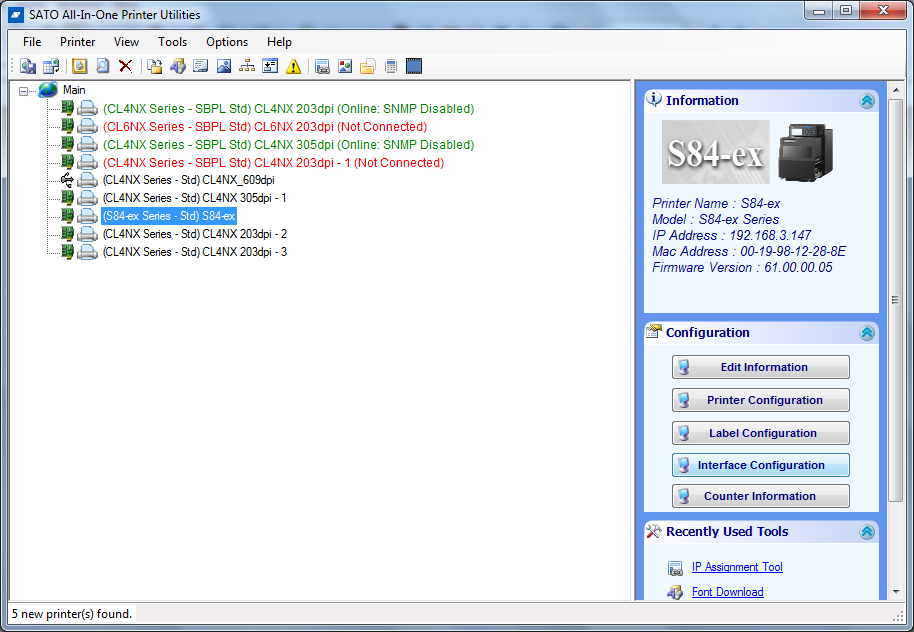Click the USB icon on CL4NX_609dpi row

pos(68,180)
